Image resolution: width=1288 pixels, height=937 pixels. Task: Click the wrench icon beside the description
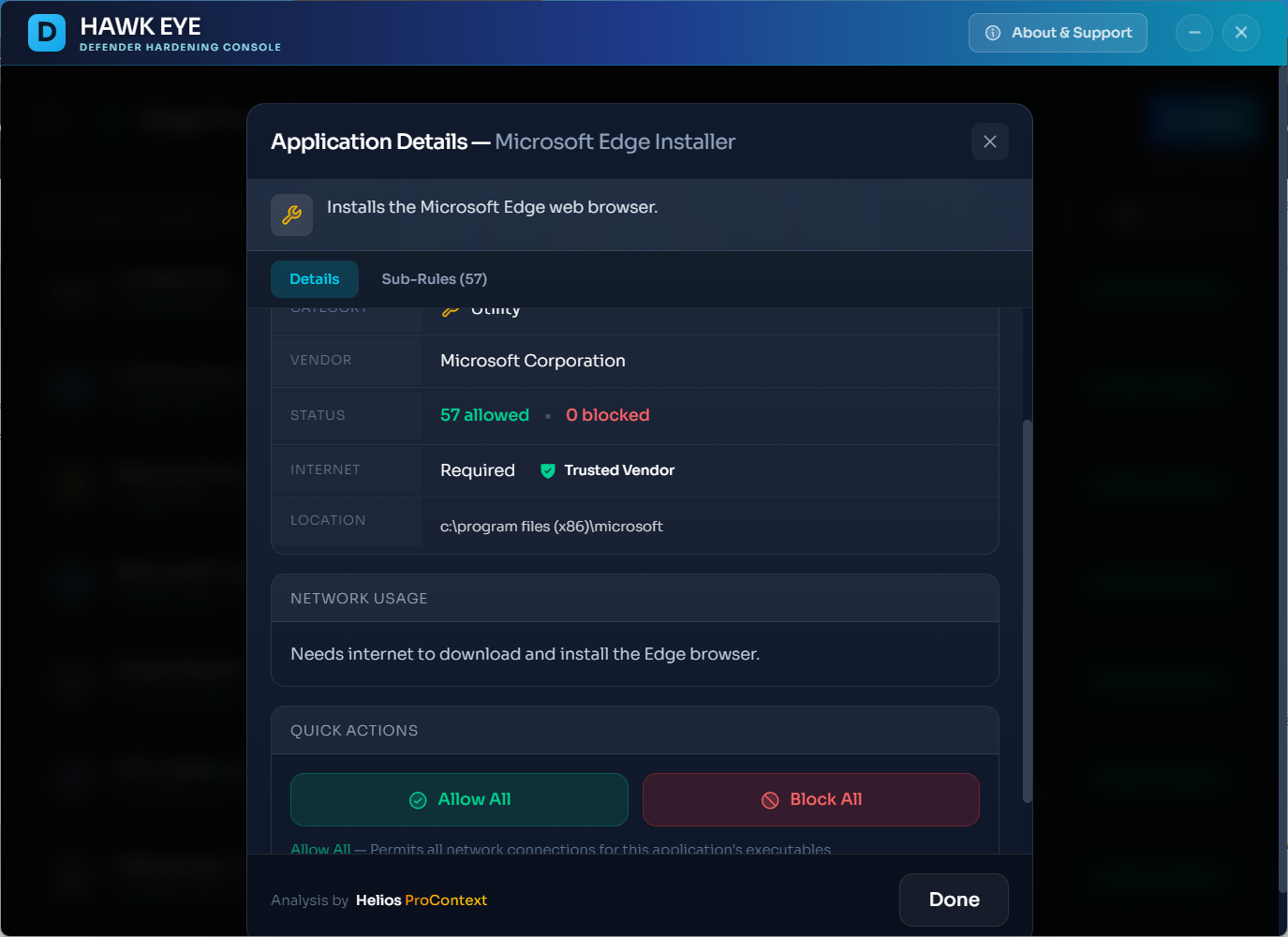(x=291, y=215)
